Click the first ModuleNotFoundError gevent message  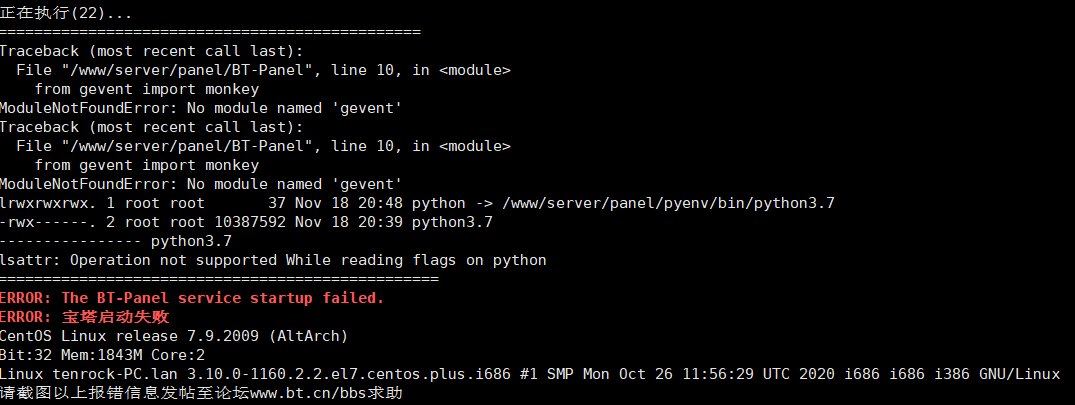coord(200,108)
